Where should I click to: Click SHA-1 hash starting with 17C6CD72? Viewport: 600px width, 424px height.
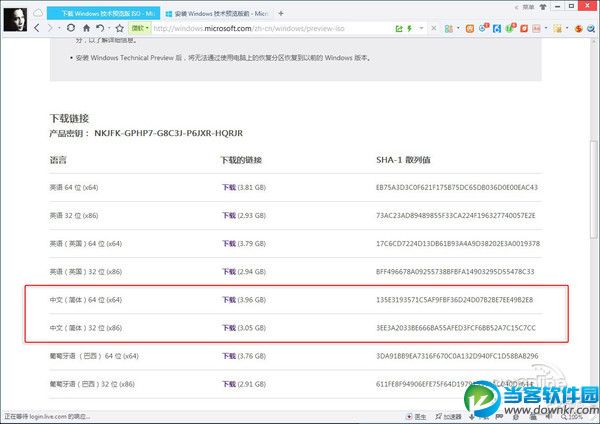(458, 243)
